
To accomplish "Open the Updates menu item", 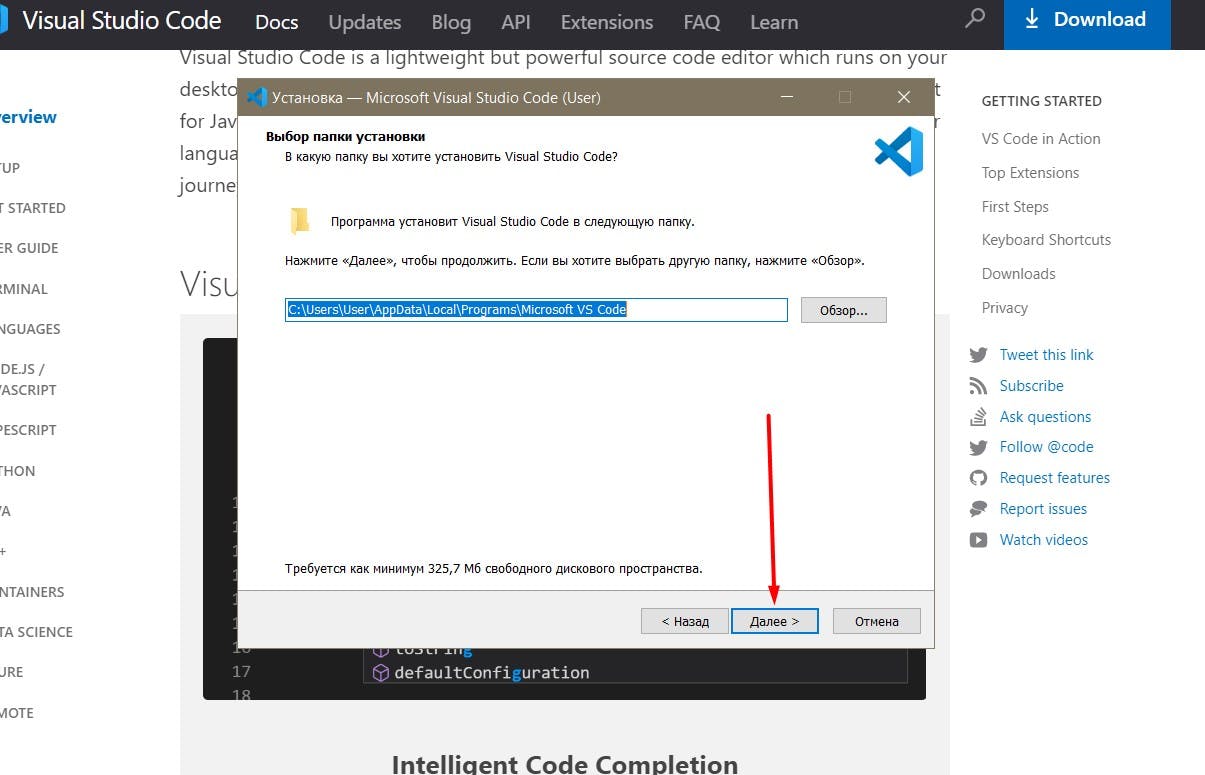I will point(365,22).
